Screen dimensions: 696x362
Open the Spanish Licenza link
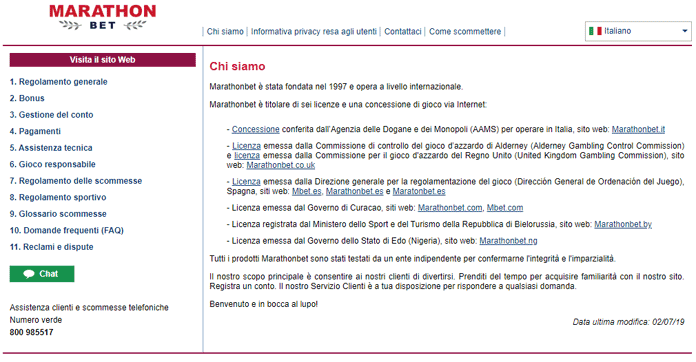[246, 181]
